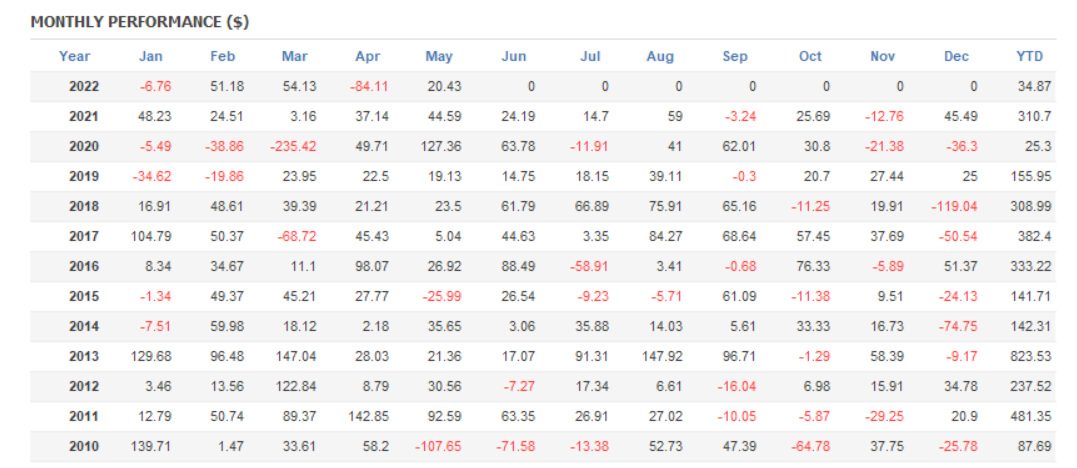Click the Dec column header
Screen dimensions: 1077x468
pyautogui.click(x=956, y=56)
